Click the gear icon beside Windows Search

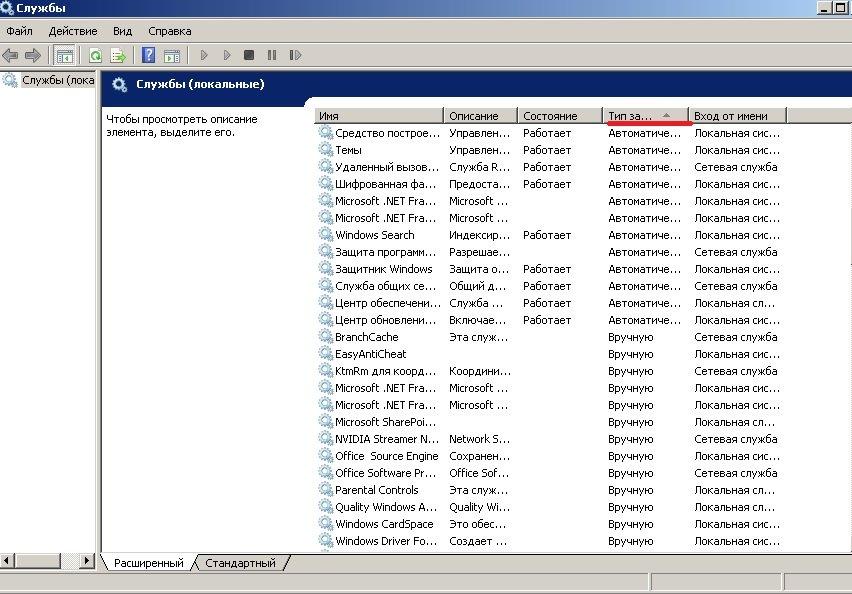pos(325,234)
